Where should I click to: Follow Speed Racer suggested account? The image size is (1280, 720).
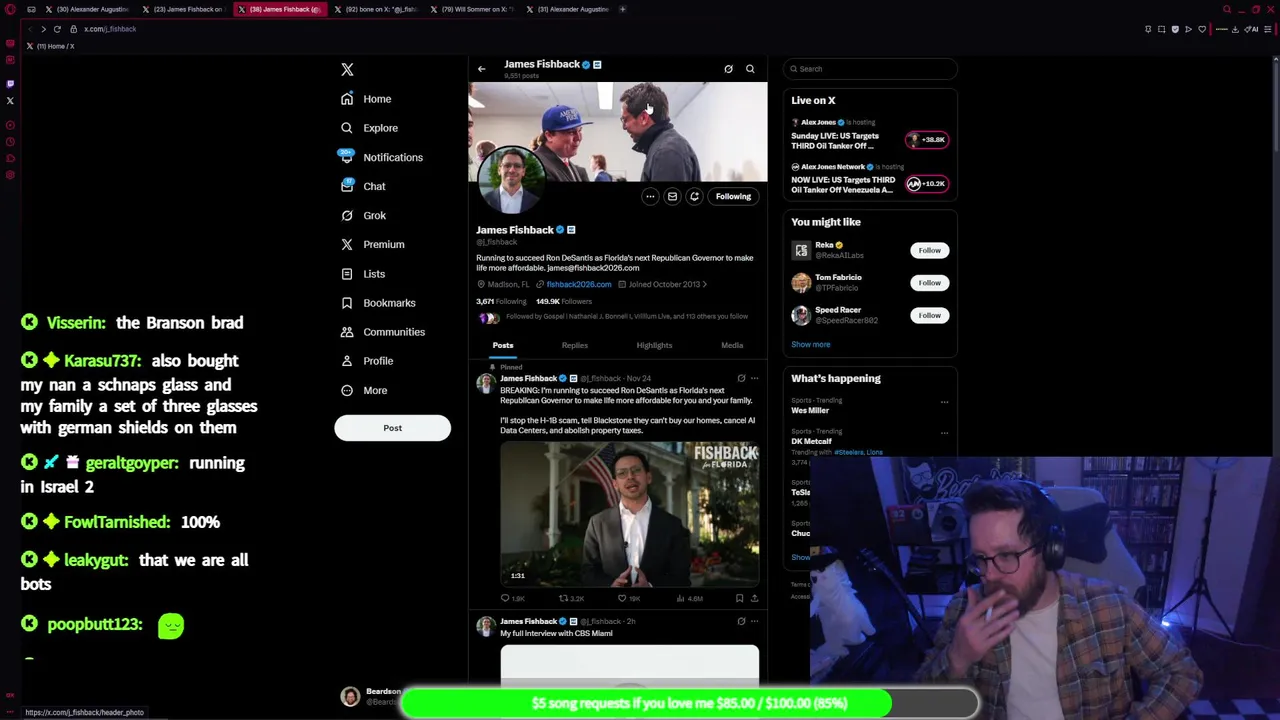929,315
